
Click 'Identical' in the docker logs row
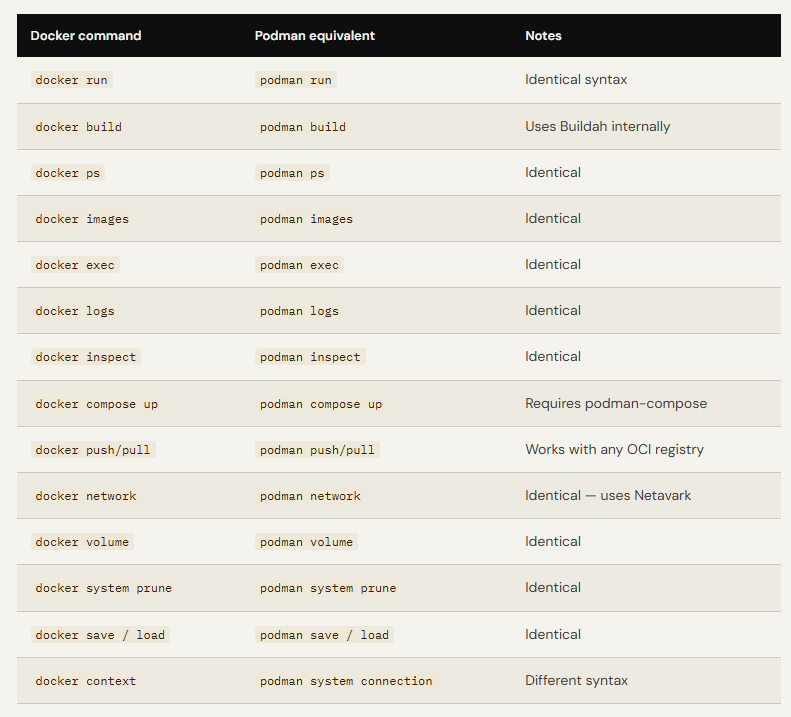tap(553, 310)
